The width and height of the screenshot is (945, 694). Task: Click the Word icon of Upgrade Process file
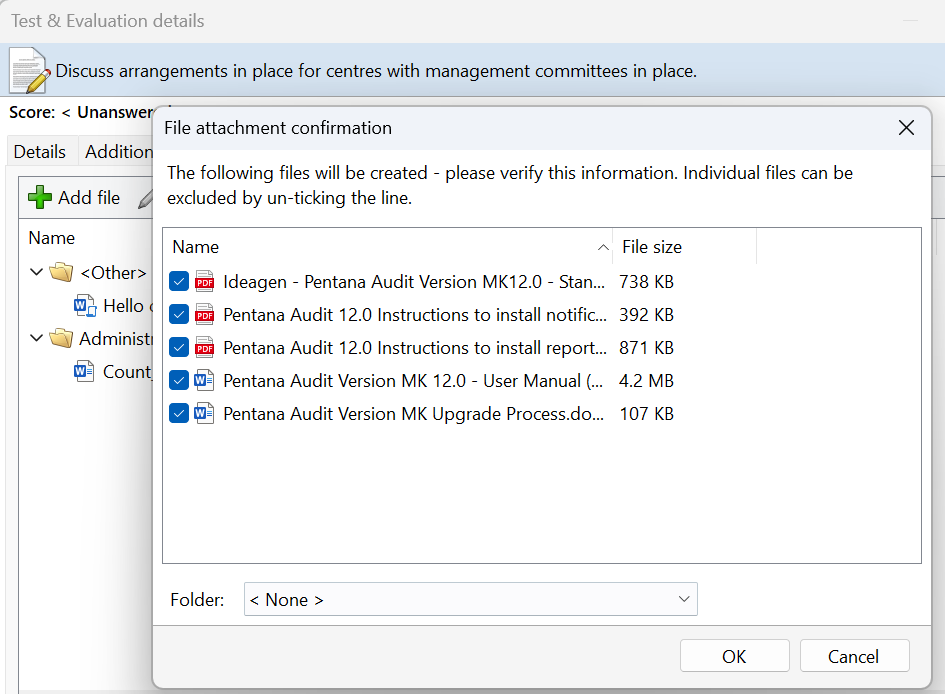click(204, 414)
